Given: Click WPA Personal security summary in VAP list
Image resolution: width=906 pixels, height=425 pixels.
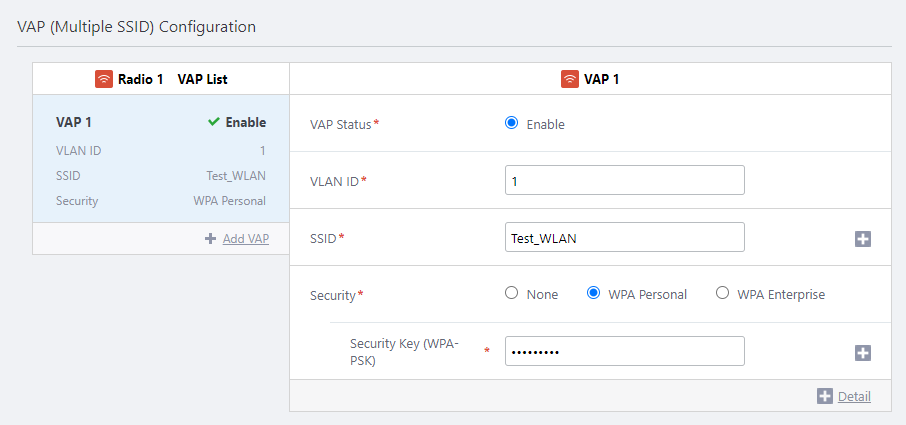Looking at the screenshot, I should pos(229,201).
